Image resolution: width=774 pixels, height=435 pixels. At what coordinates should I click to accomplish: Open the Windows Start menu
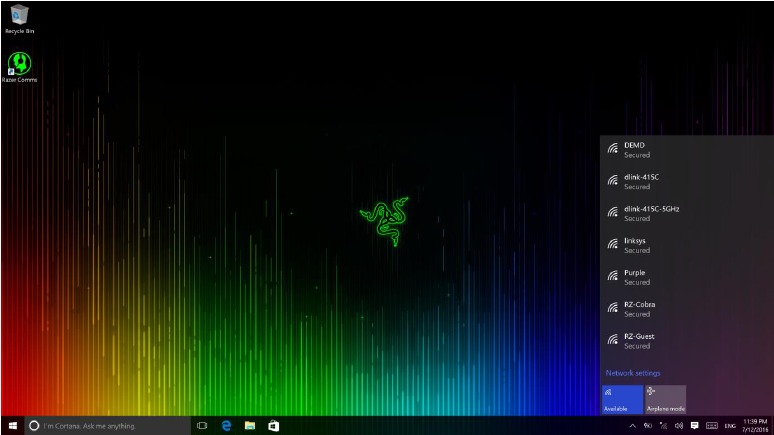[13, 426]
